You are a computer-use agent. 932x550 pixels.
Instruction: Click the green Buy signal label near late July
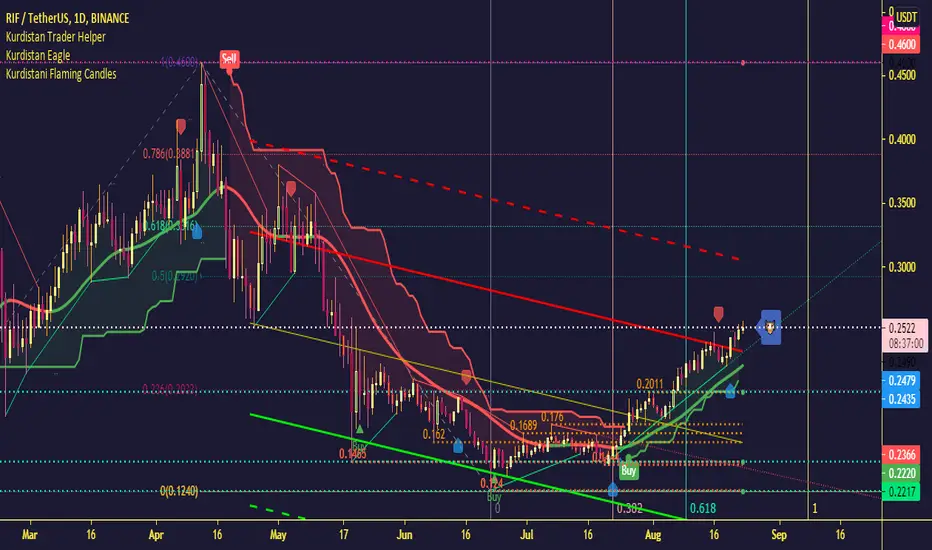tap(628, 471)
